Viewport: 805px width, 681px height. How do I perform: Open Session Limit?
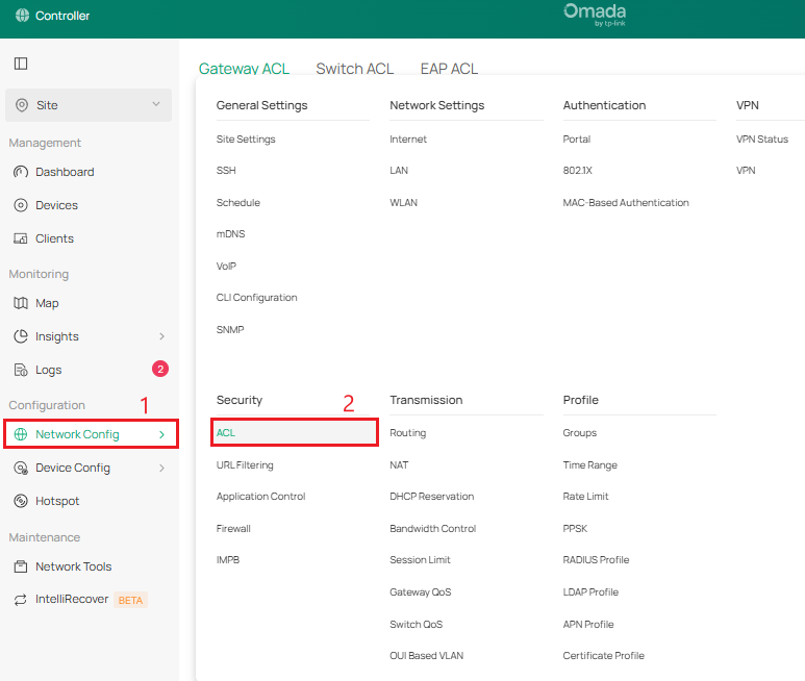[x=420, y=560]
